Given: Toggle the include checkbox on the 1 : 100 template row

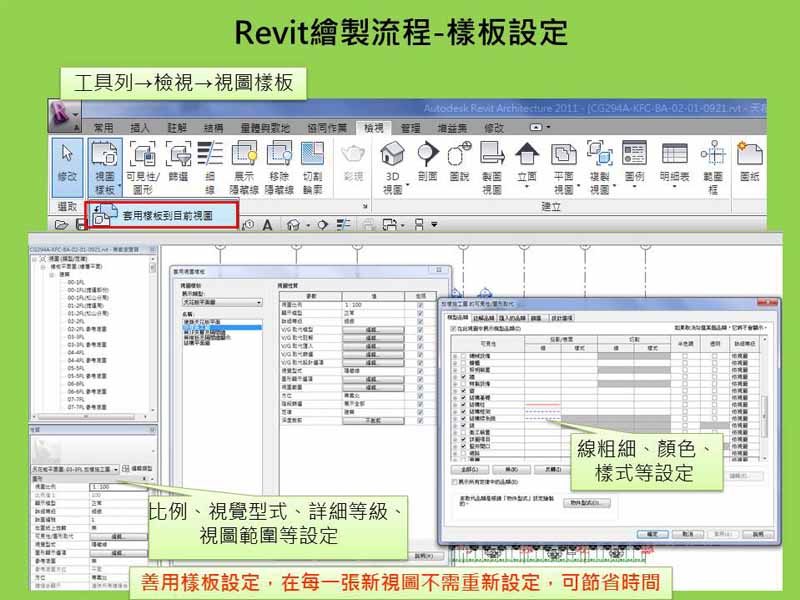Looking at the screenshot, I should click(x=420, y=305).
